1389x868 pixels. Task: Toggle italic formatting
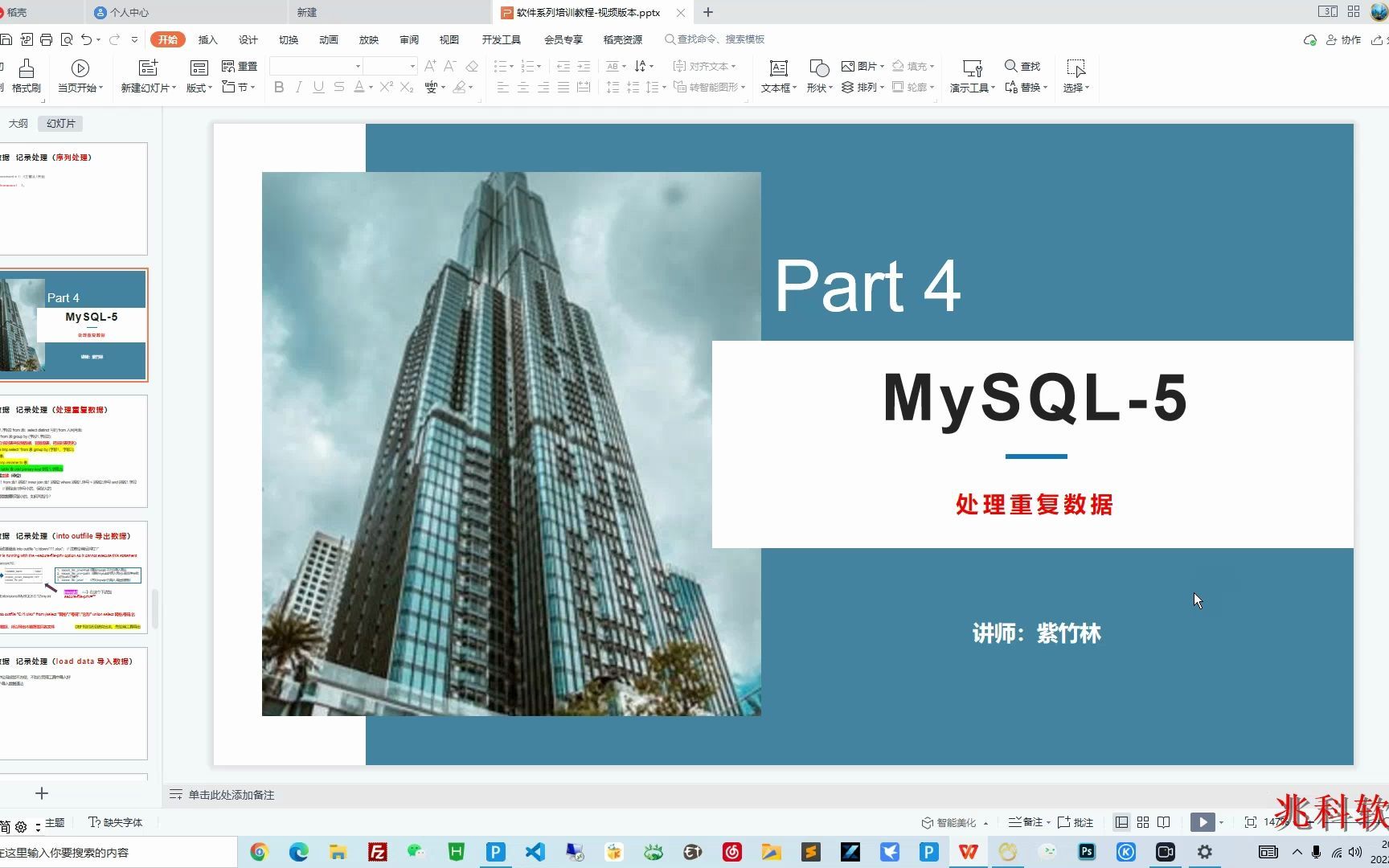point(298,88)
